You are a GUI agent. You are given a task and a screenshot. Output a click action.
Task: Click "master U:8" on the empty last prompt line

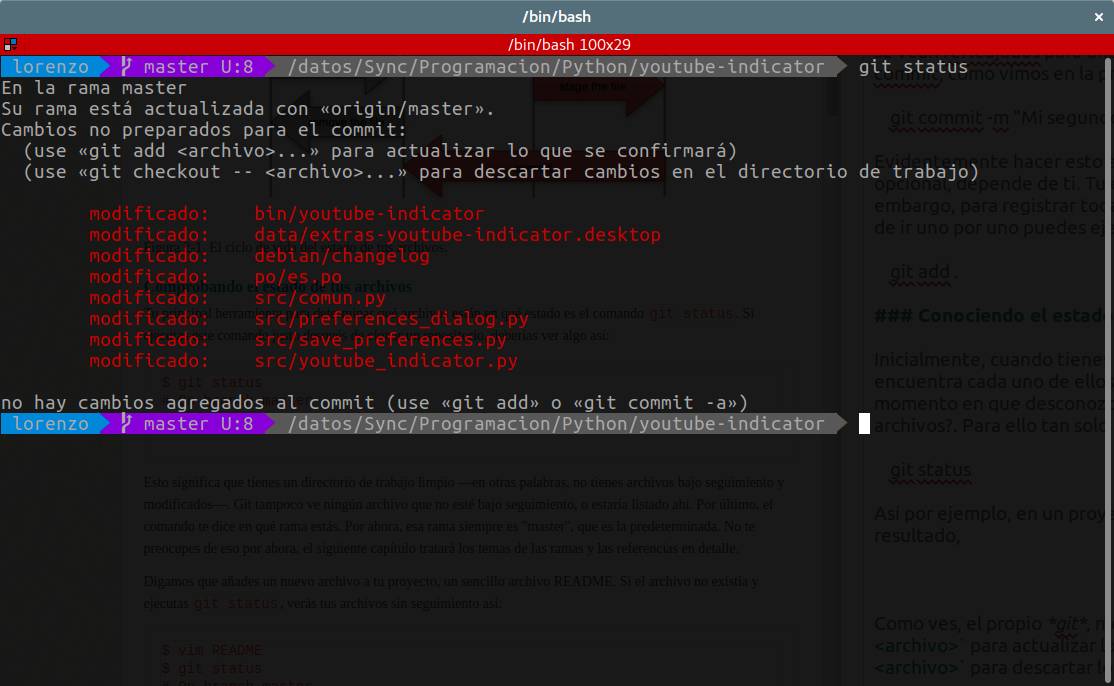click(x=198, y=424)
